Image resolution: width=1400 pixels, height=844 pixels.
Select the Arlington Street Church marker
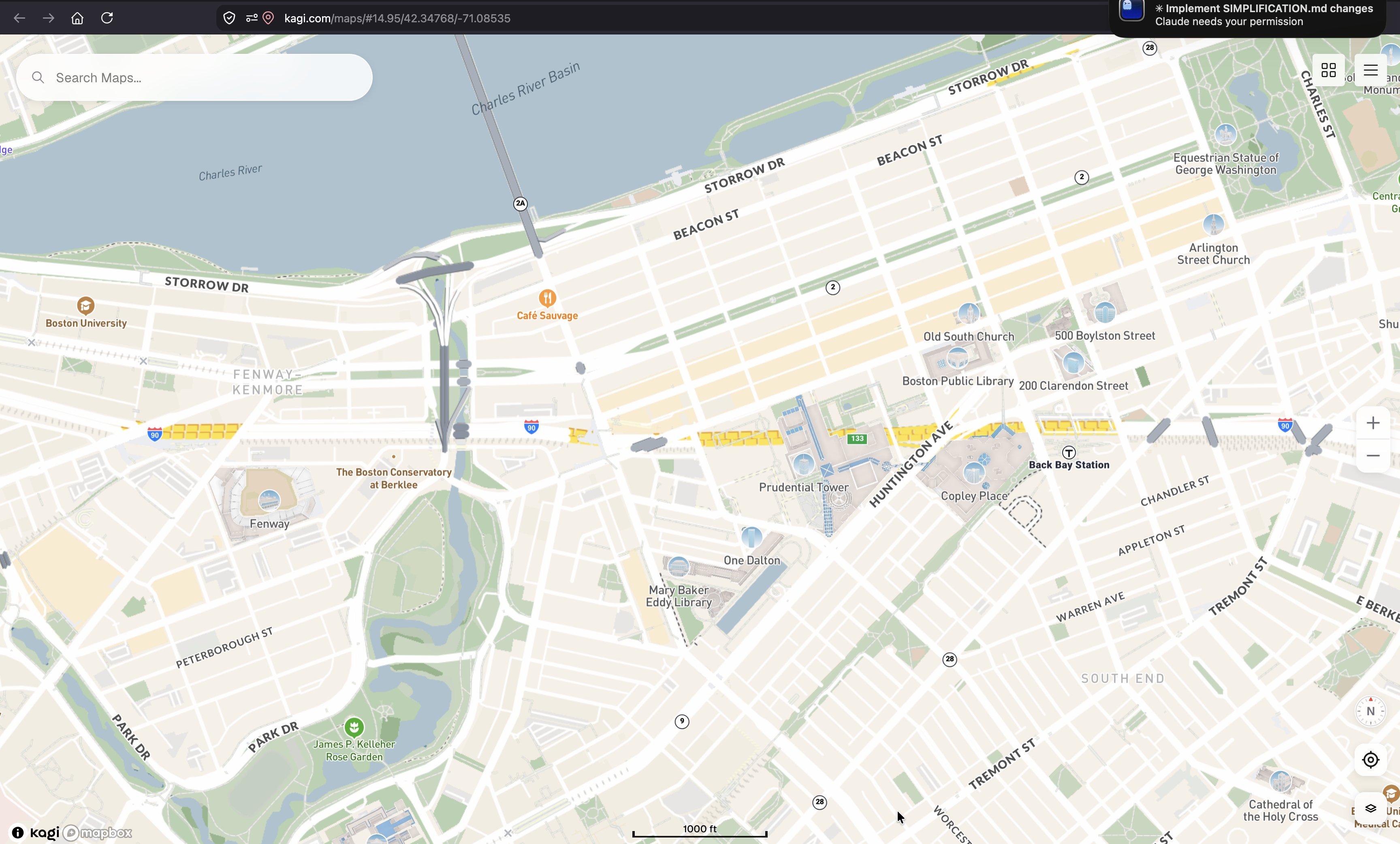[x=1213, y=224]
